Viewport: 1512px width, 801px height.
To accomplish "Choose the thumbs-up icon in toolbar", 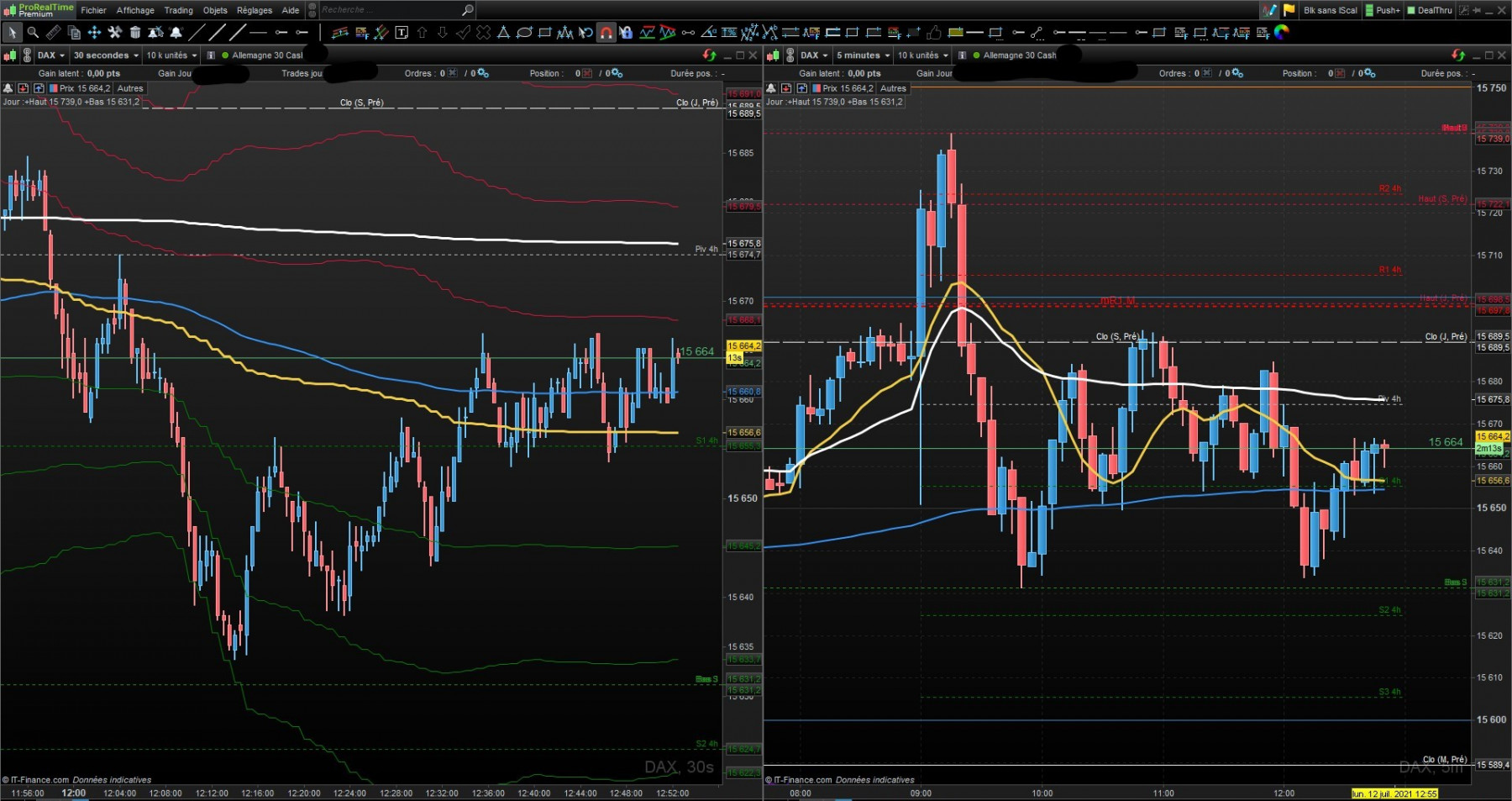I will (934, 33).
